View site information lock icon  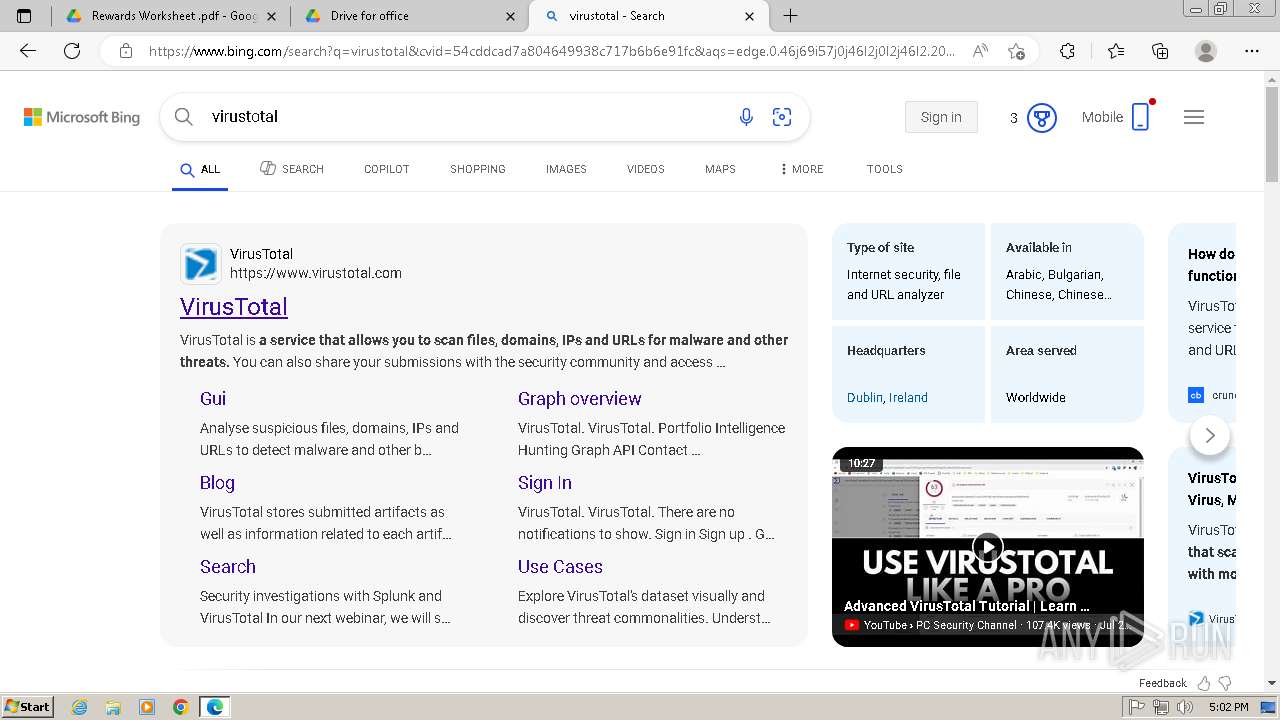[126, 51]
